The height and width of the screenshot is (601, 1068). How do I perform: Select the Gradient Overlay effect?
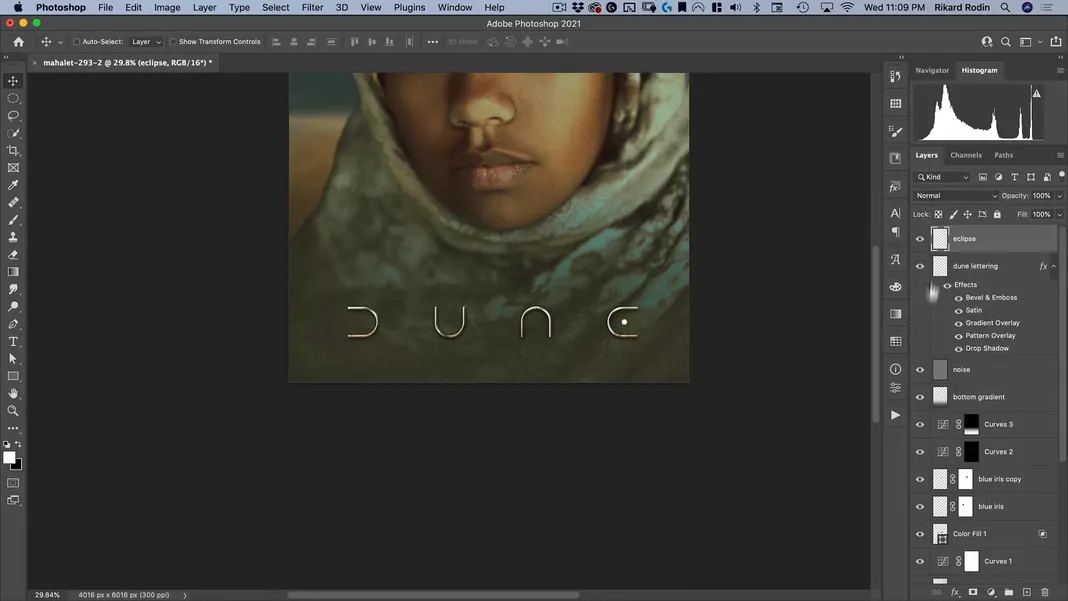(992, 323)
